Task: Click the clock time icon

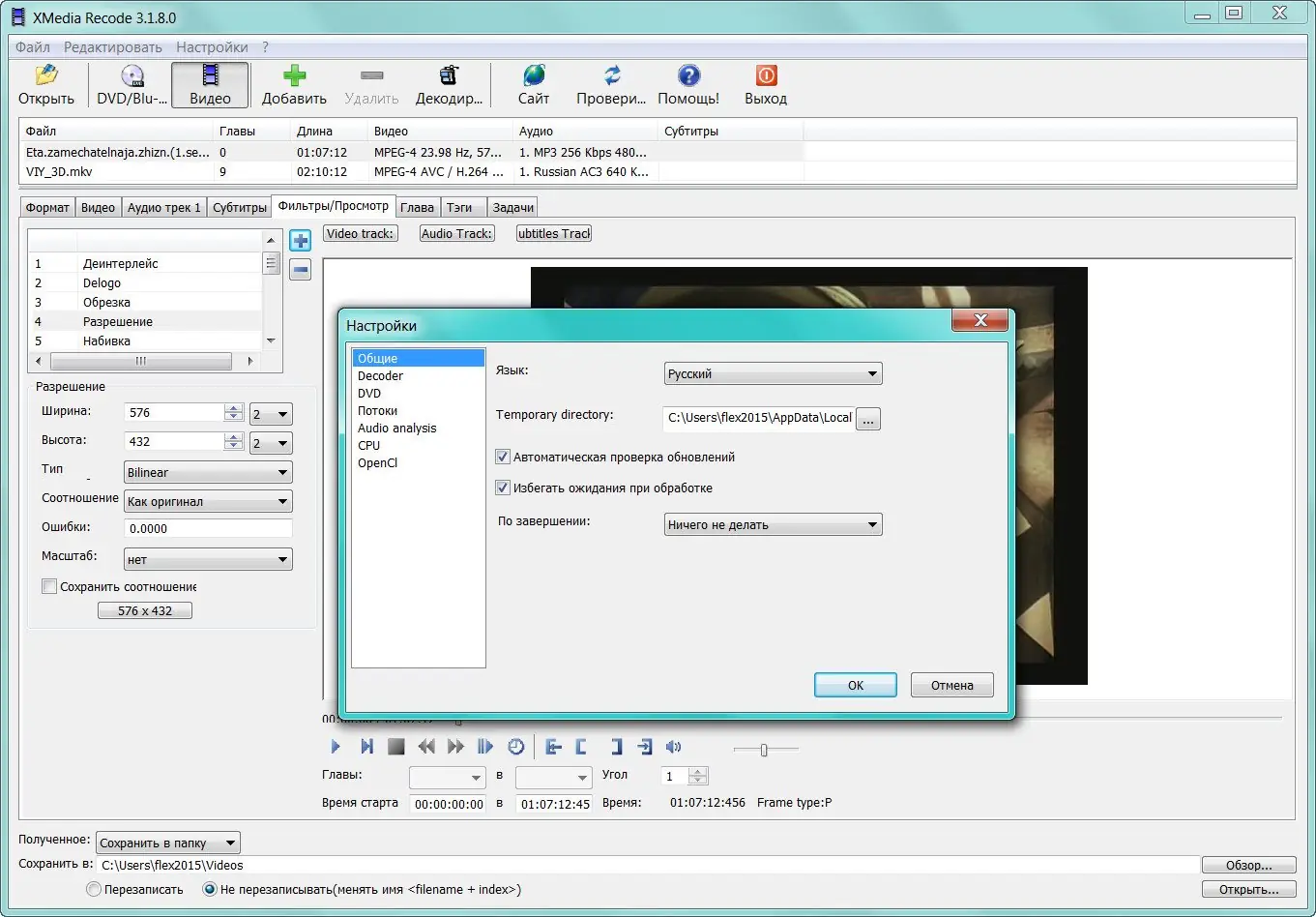Action: (516, 747)
